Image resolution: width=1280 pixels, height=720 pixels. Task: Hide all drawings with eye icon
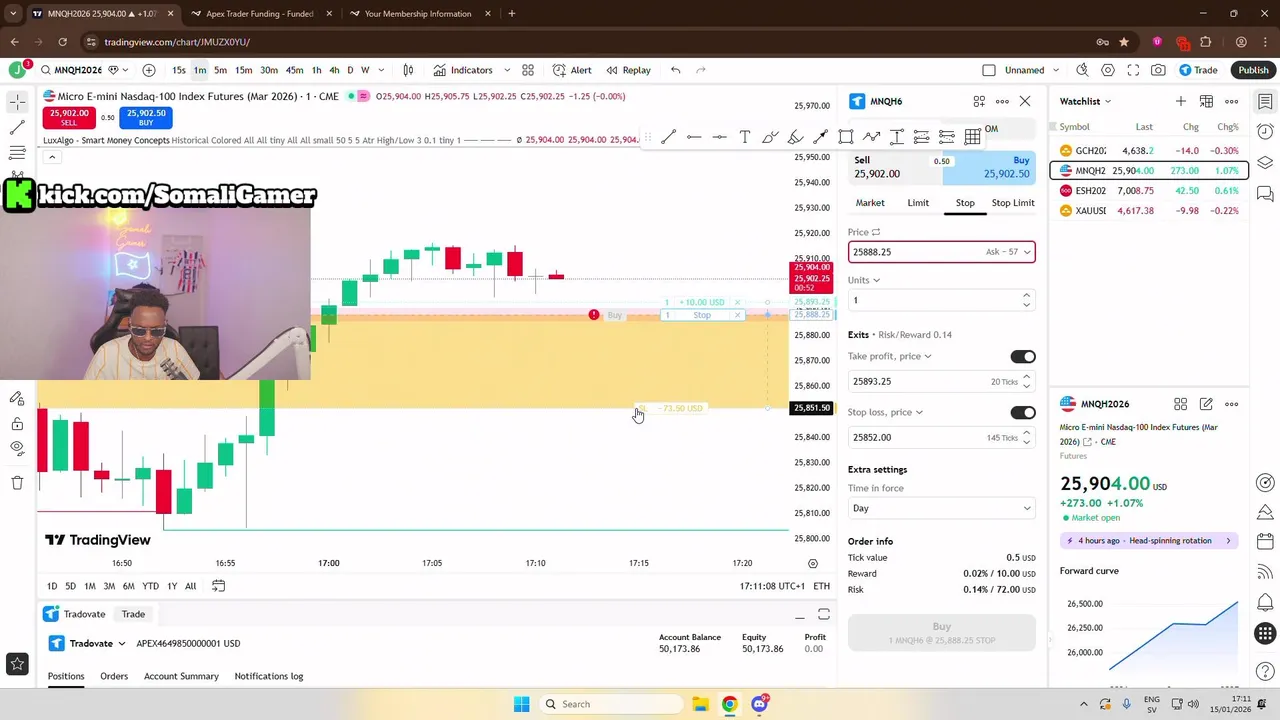click(17, 448)
